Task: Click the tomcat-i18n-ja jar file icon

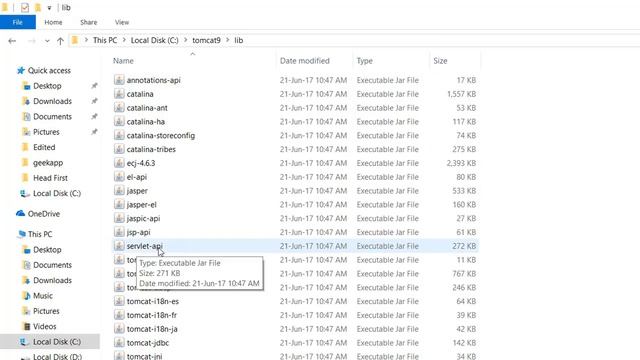Action: (119, 329)
